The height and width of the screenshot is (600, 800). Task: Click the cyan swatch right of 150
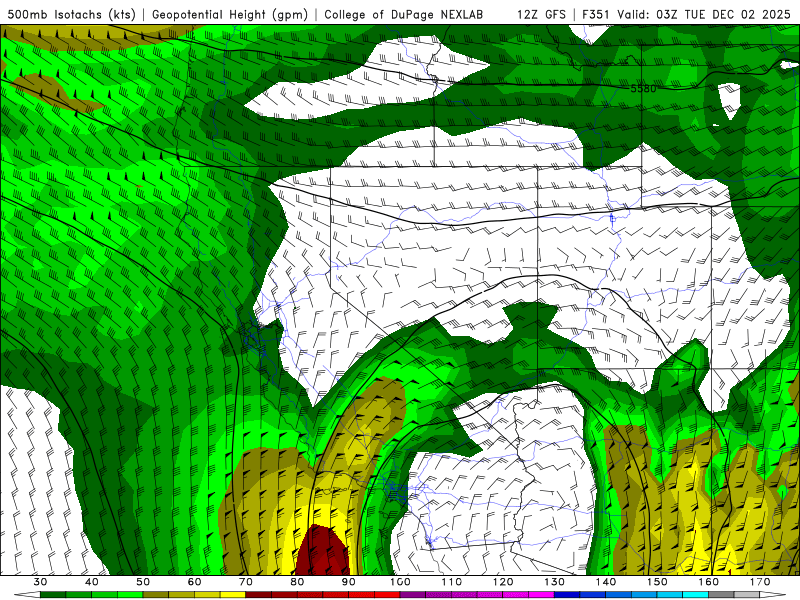tap(670, 595)
